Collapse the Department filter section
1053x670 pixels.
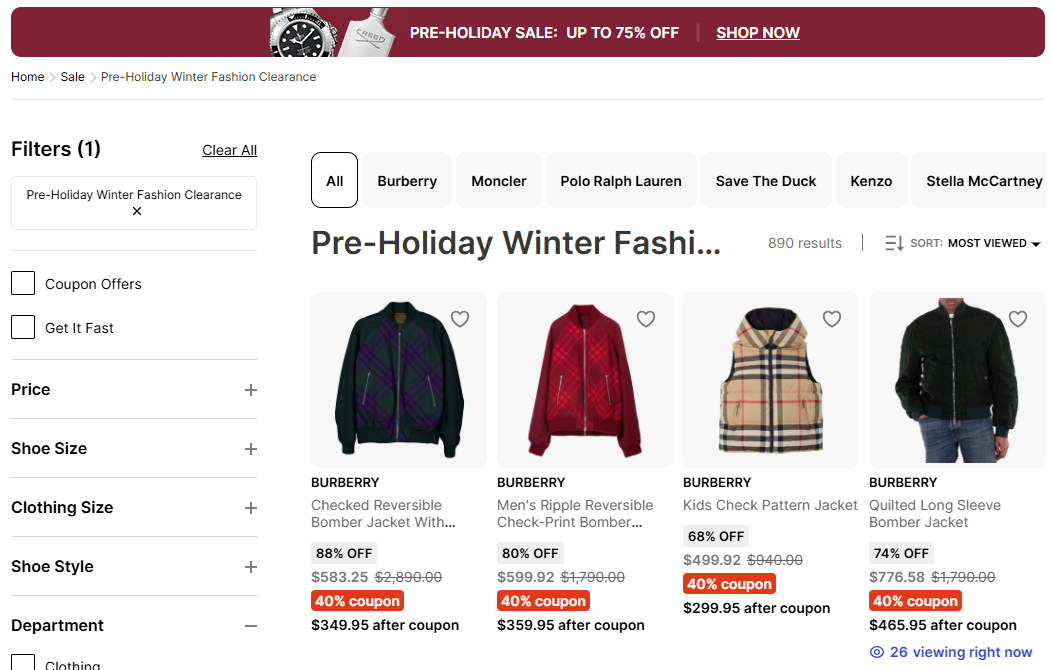click(x=251, y=626)
